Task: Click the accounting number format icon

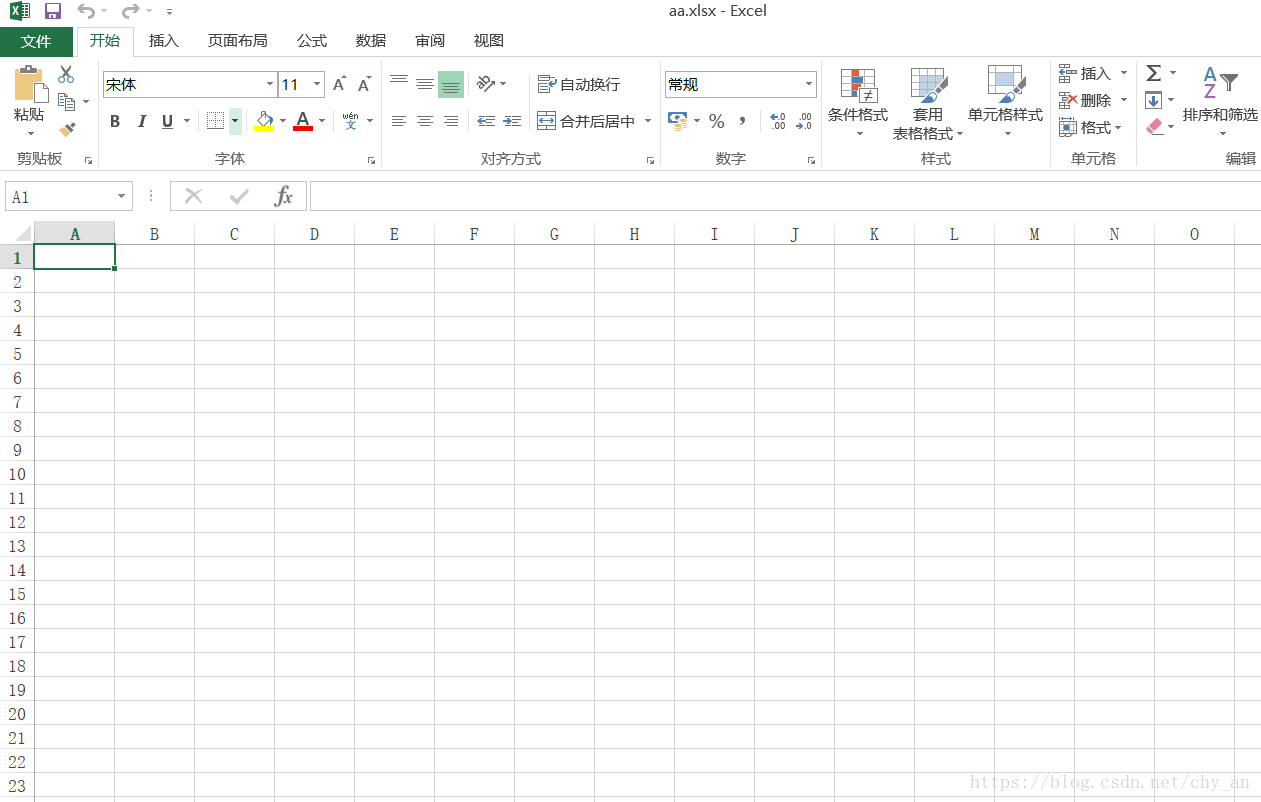Action: (x=678, y=121)
